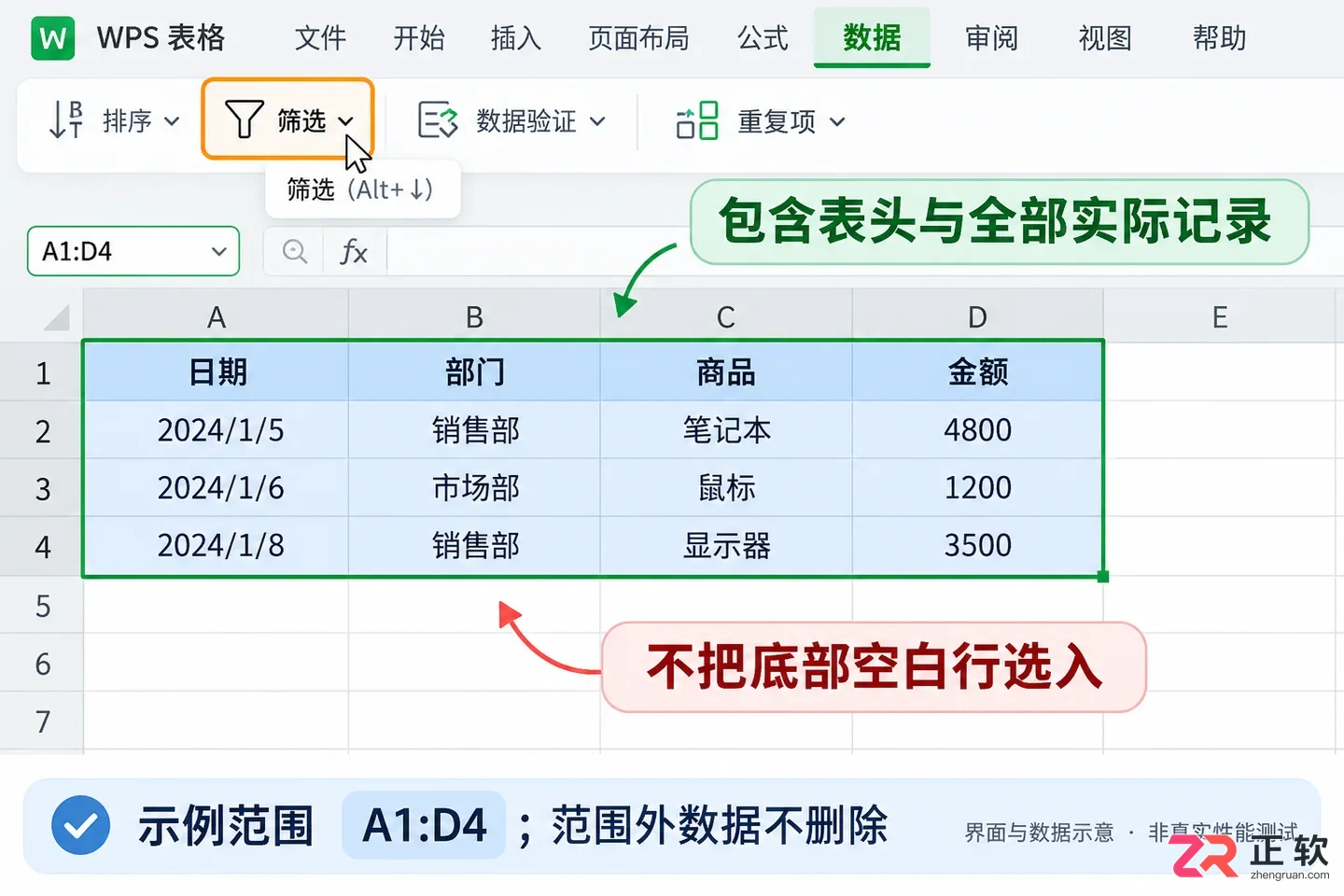The width and height of the screenshot is (1344, 896).
Task: Switch to the 页面布局 tab
Action: (639, 38)
